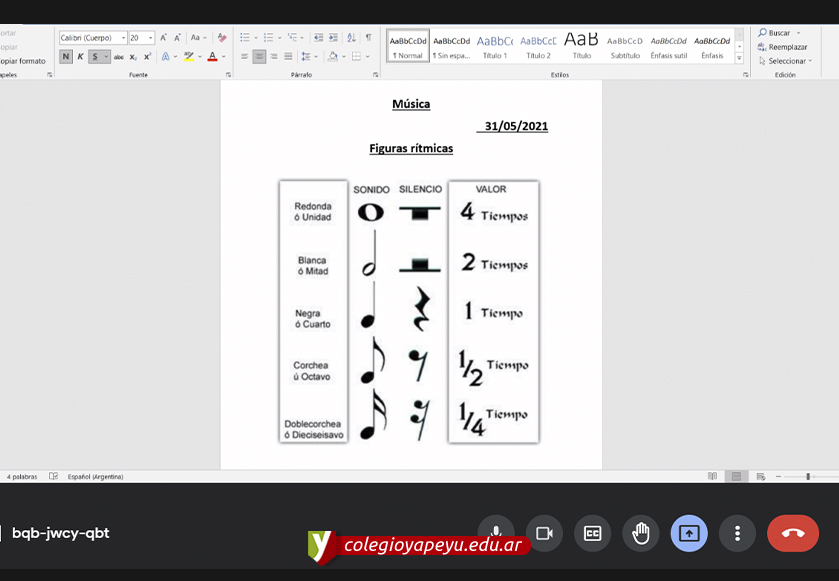Hang up the call
The height and width of the screenshot is (581, 839).
(792, 533)
